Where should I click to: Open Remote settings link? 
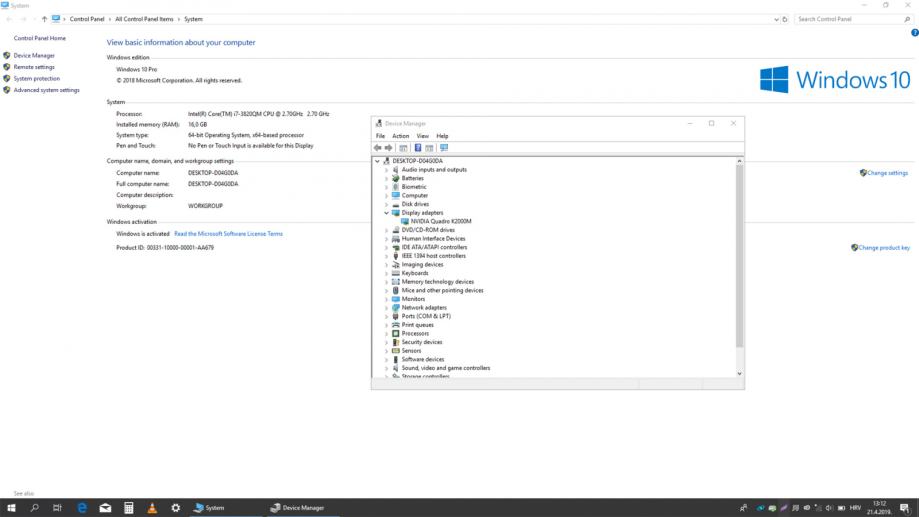(34, 67)
